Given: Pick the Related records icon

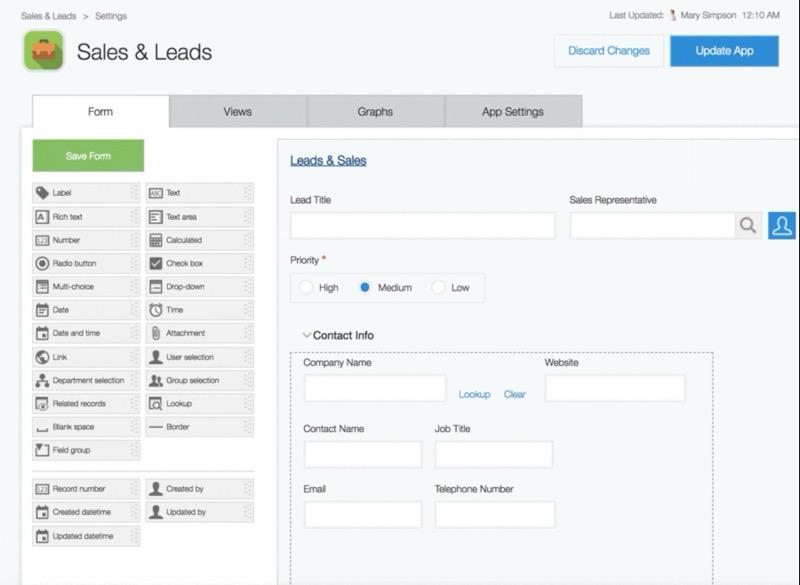Looking at the screenshot, I should 42,403.
